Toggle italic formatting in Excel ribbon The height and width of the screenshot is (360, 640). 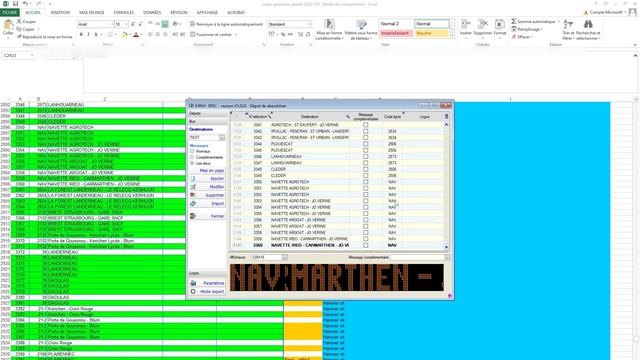tap(88, 35)
